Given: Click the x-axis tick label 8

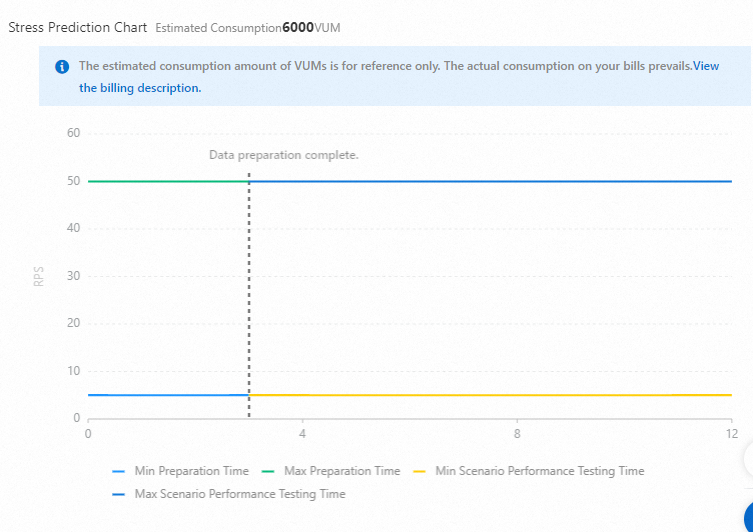Looking at the screenshot, I should (x=517, y=434).
